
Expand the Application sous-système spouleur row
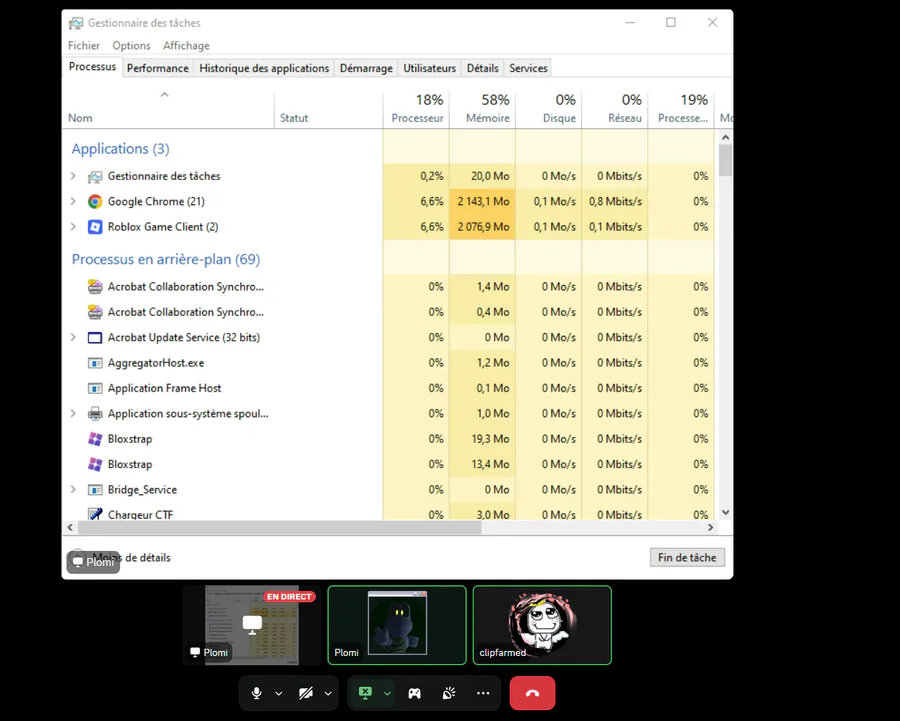coord(73,413)
